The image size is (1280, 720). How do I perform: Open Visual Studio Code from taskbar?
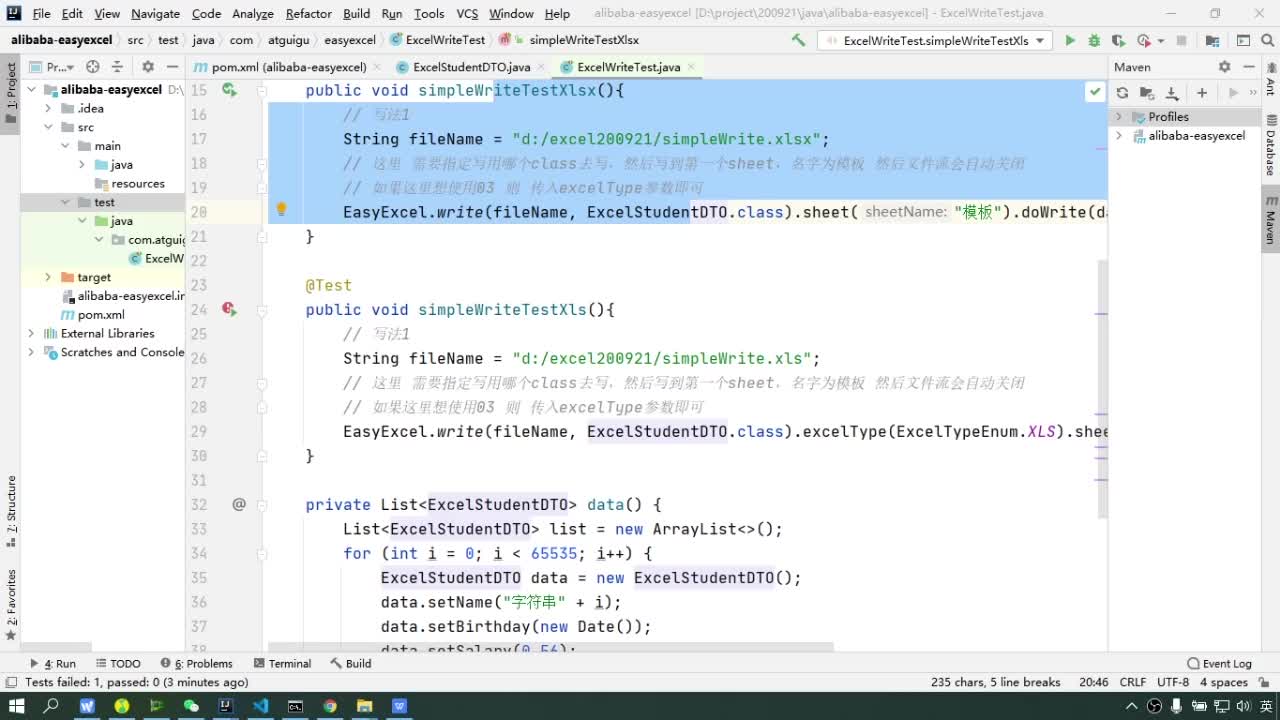pos(260,706)
